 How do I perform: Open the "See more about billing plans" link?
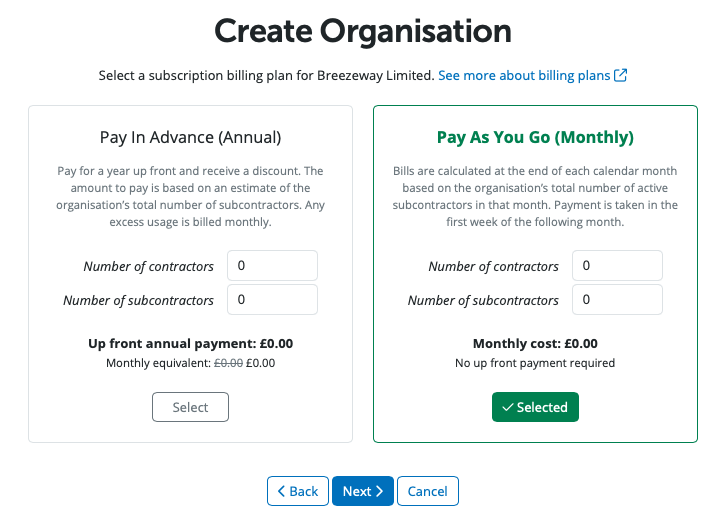tap(524, 76)
